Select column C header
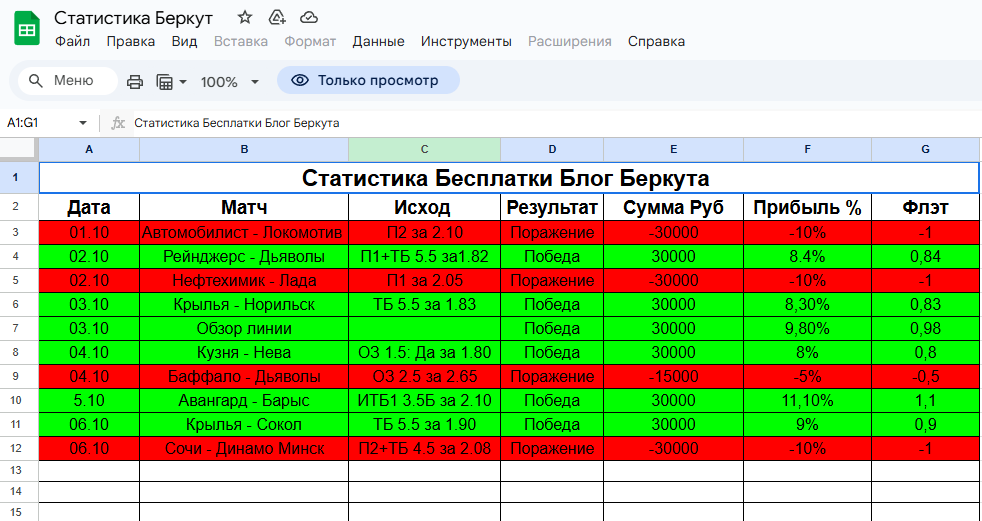This screenshot has width=982, height=521. [424, 149]
